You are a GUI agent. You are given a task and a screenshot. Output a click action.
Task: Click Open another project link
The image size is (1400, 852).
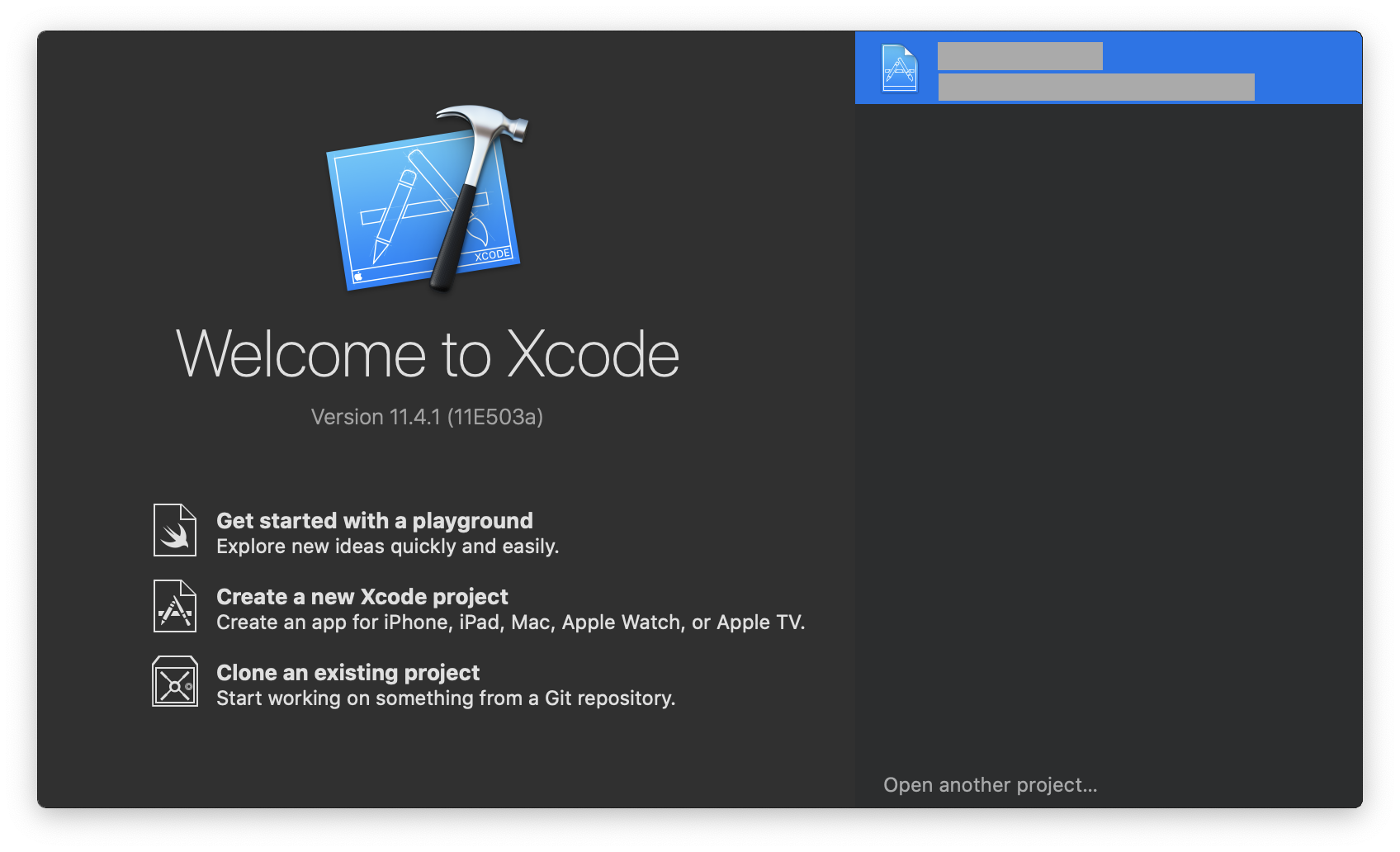click(991, 785)
